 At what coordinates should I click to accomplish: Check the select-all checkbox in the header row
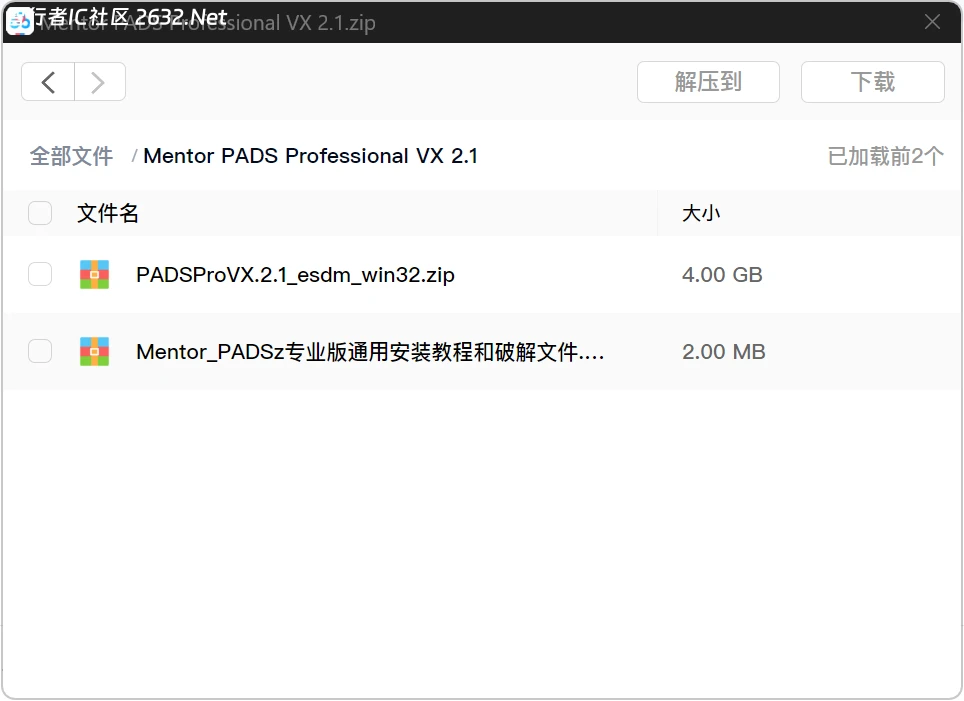click(40, 213)
